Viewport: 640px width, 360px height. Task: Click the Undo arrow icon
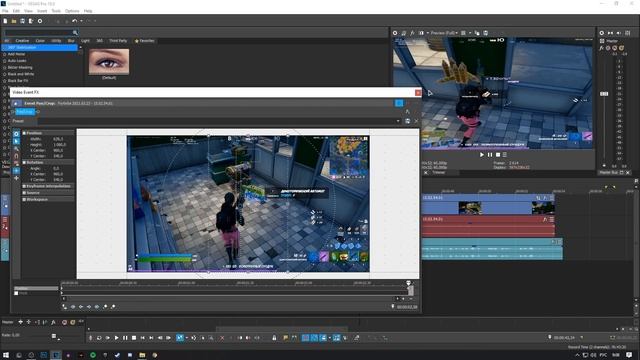pos(74,21)
